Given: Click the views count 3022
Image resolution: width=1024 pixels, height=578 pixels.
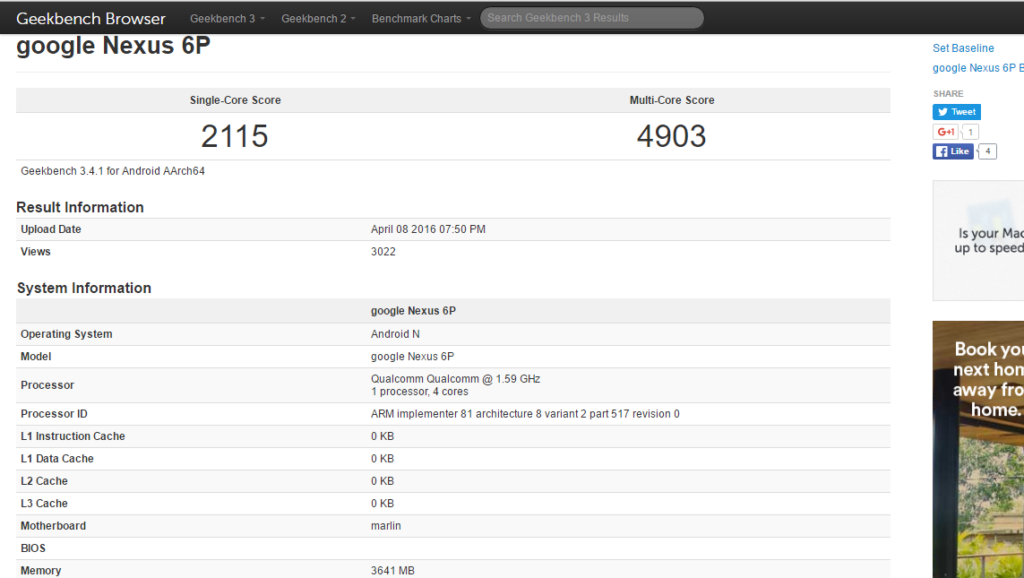Looking at the screenshot, I should pos(383,251).
